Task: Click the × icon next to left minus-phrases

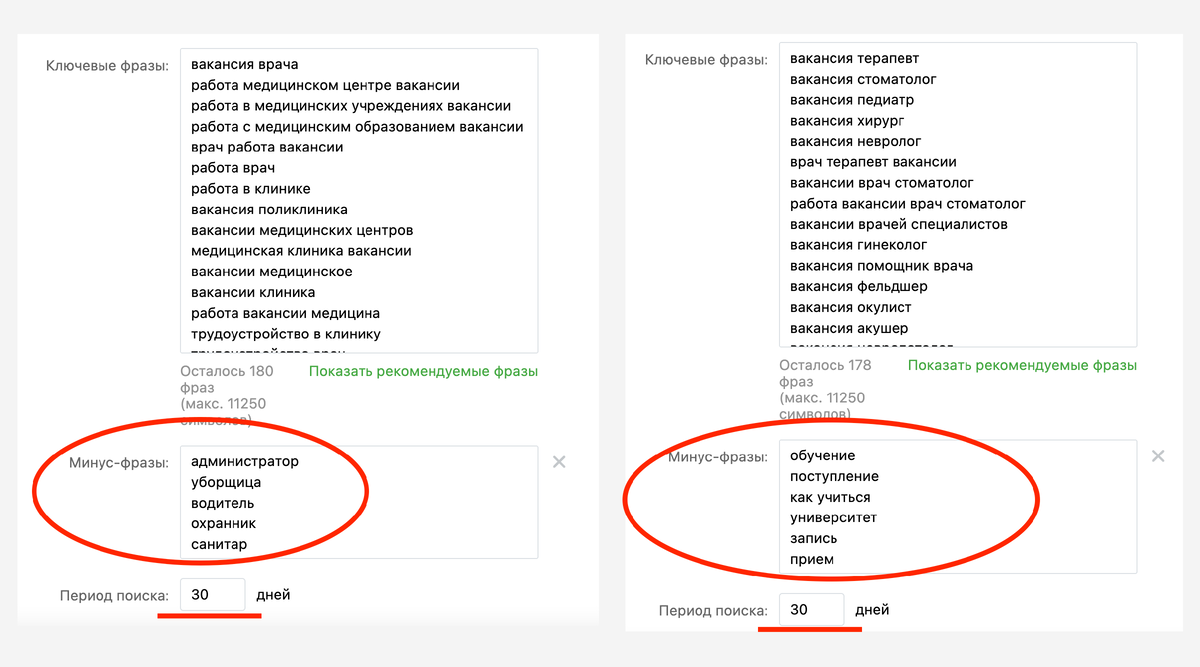Action: point(559,461)
